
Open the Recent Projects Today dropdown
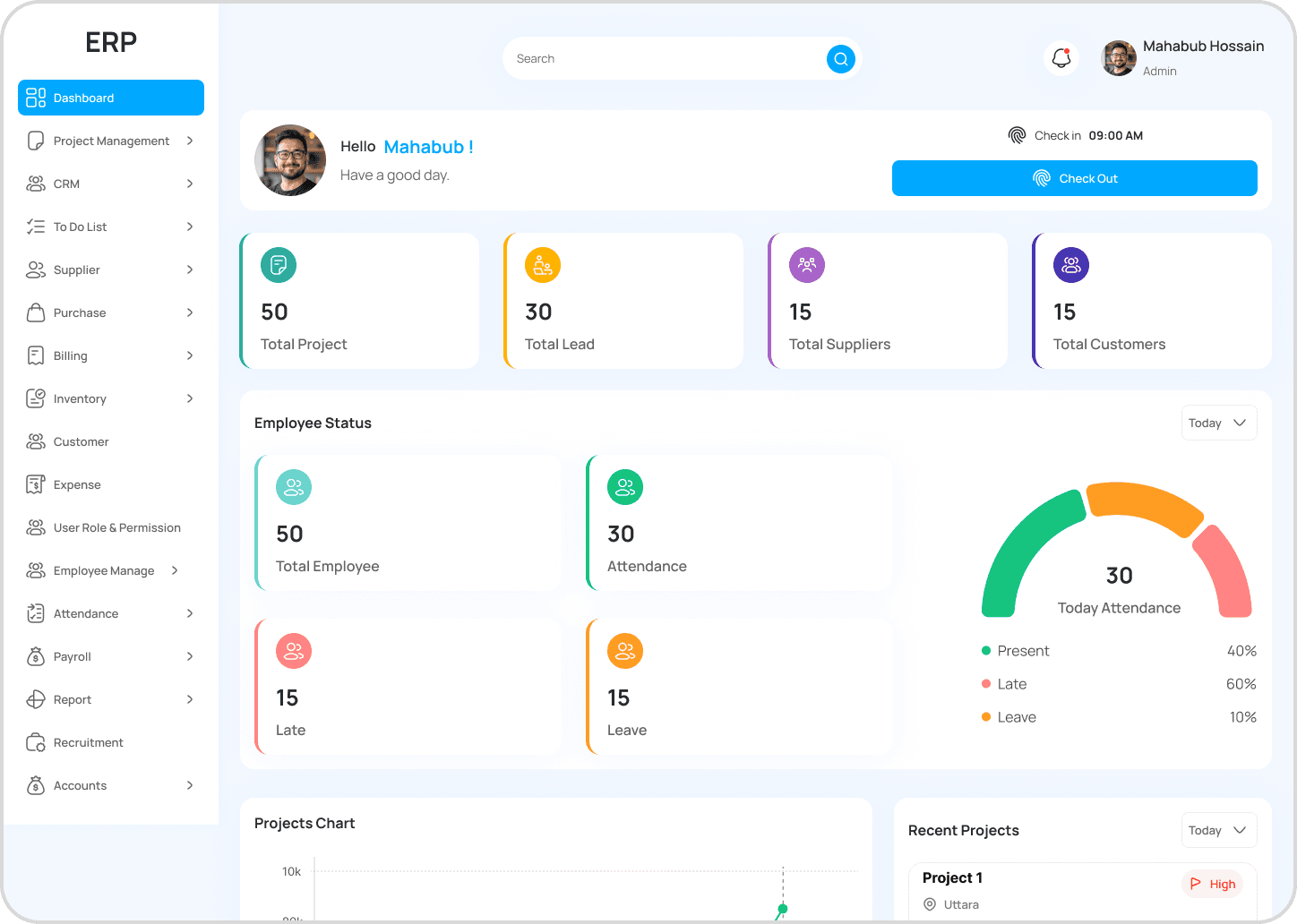coord(1218,831)
